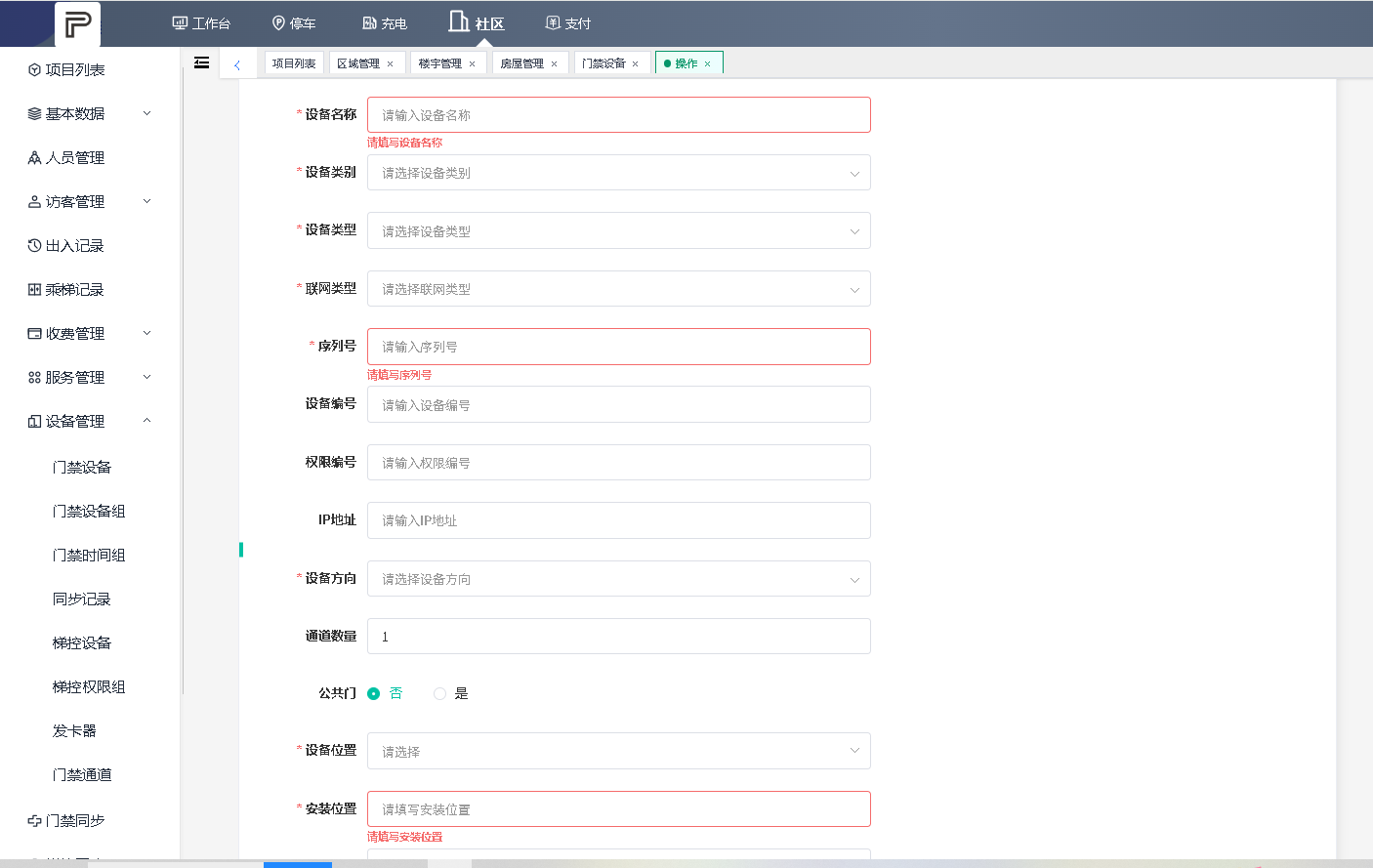Focus the 序列号 input field

(x=619, y=347)
